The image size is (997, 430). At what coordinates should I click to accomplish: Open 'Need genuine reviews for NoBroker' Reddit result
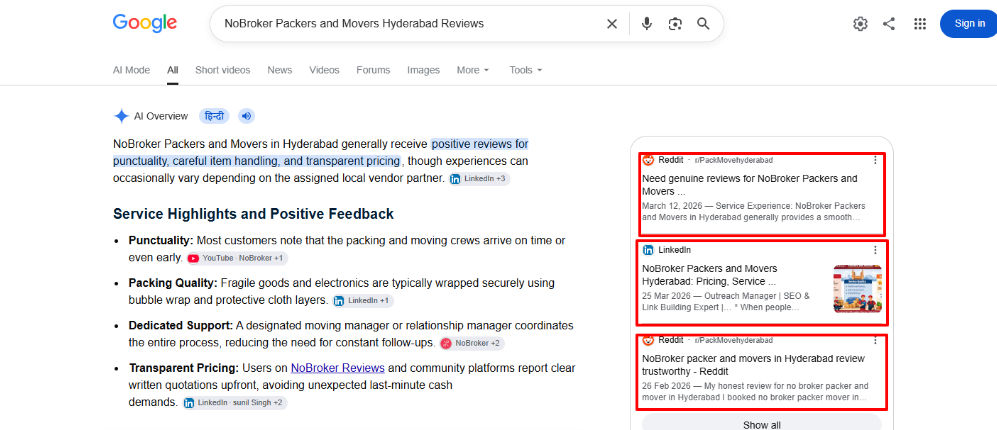750,184
